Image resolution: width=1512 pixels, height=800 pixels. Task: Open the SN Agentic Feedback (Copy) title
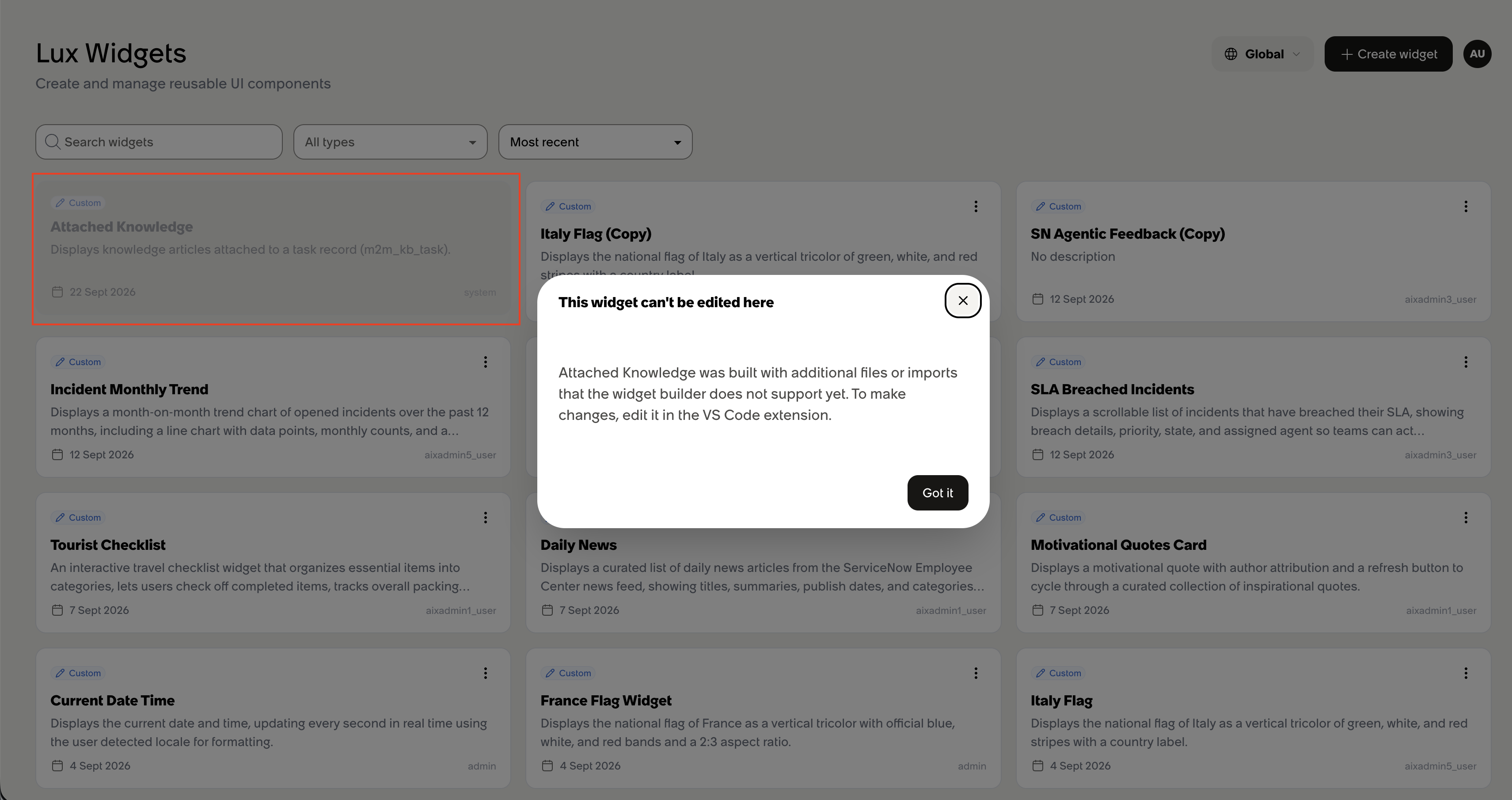[1128, 234]
